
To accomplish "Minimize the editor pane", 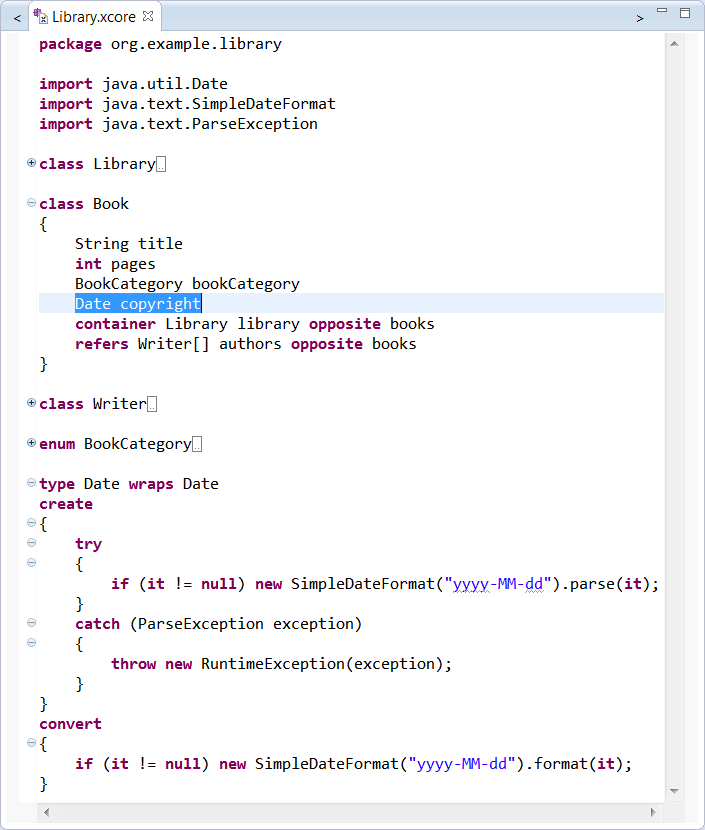I will tap(662, 10).
